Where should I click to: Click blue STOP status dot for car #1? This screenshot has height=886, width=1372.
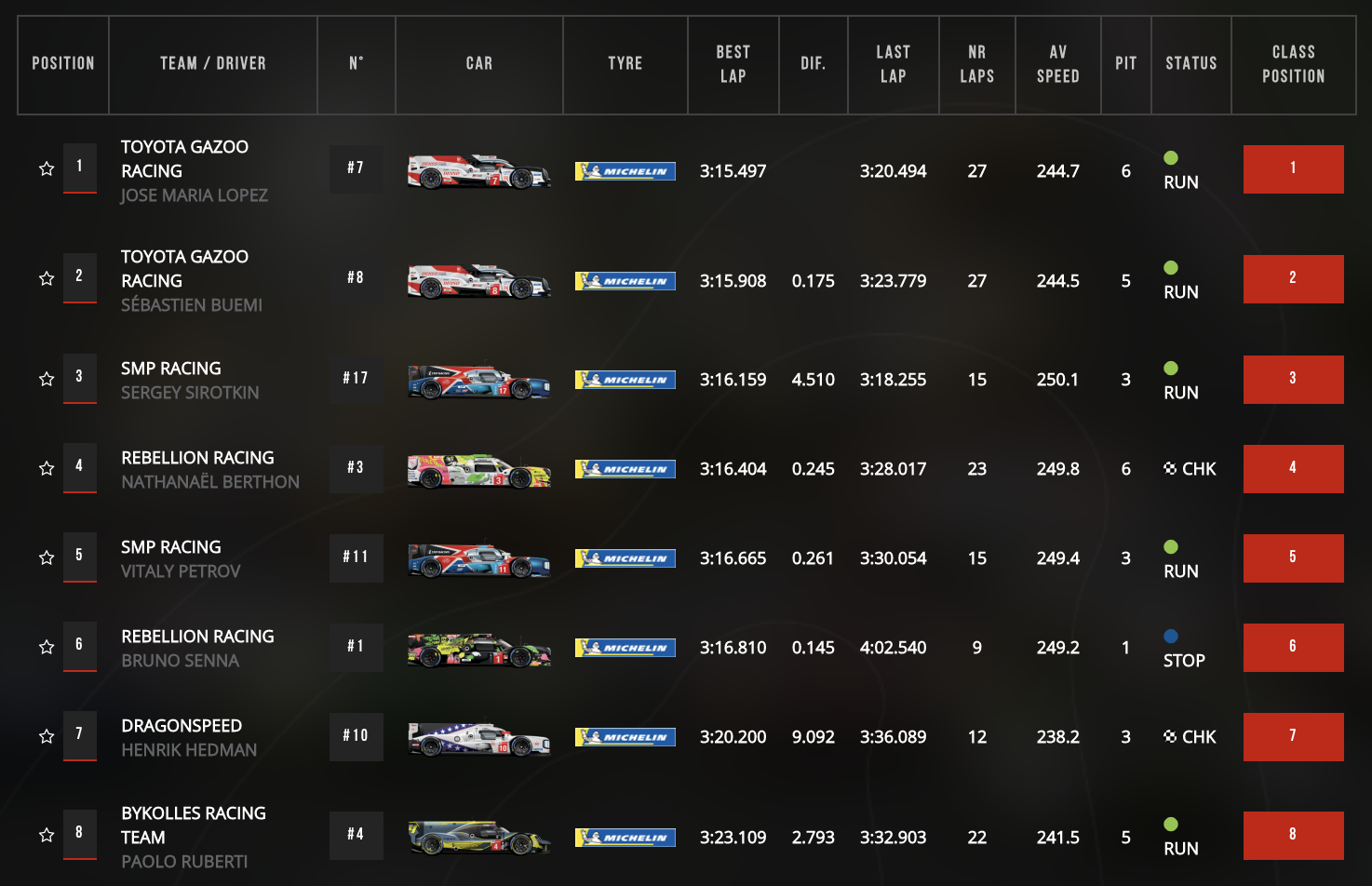[x=1171, y=637]
